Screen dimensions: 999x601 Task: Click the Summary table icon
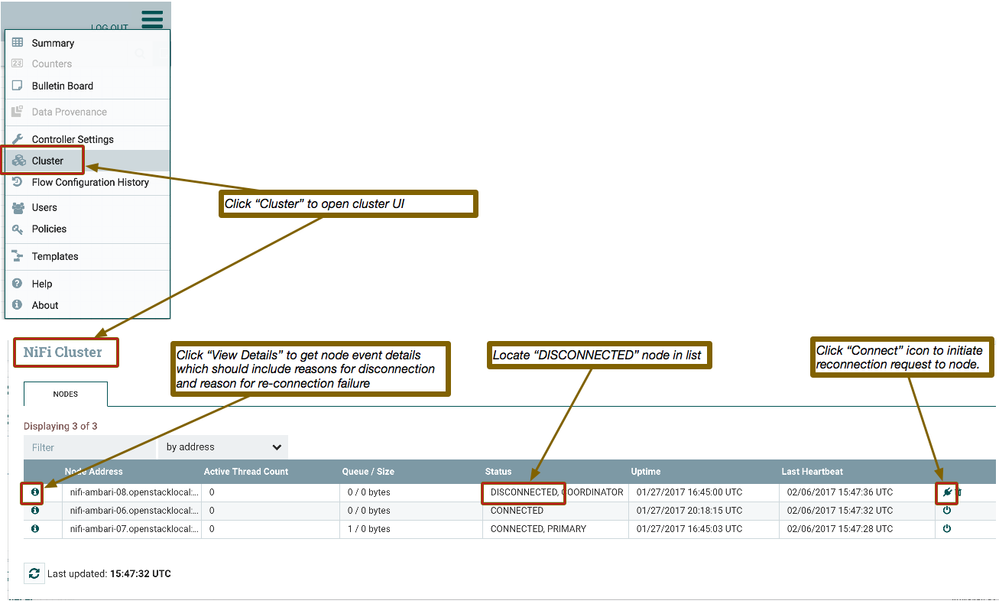tap(17, 42)
